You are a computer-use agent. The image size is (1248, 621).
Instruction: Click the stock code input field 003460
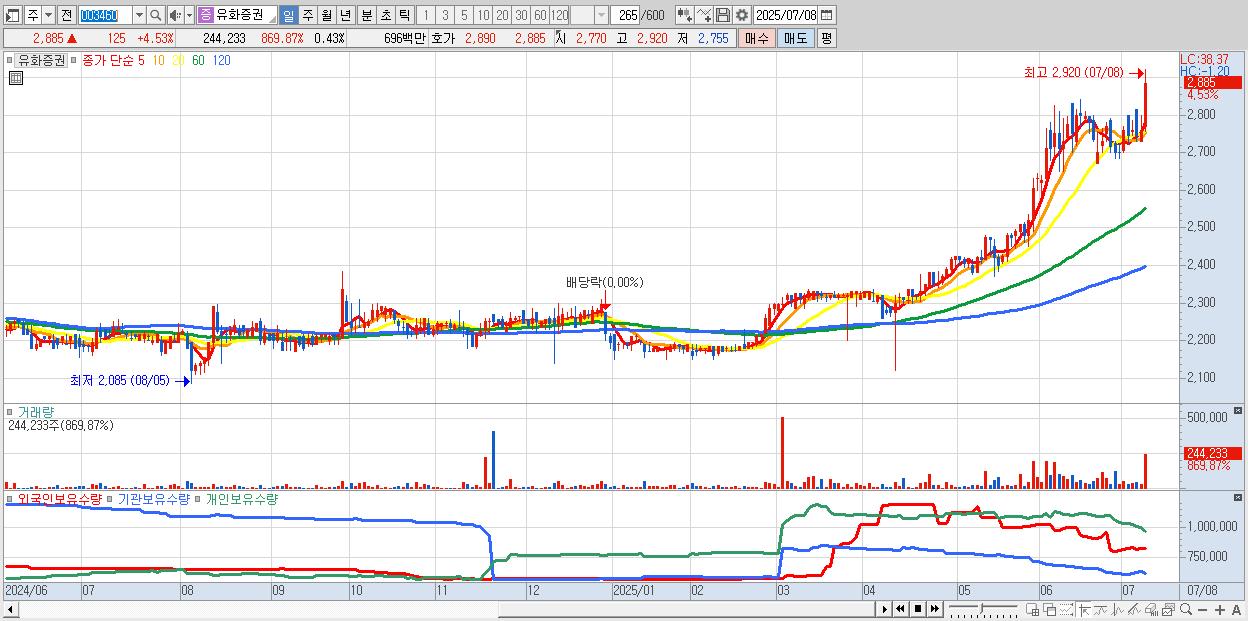tap(105, 15)
